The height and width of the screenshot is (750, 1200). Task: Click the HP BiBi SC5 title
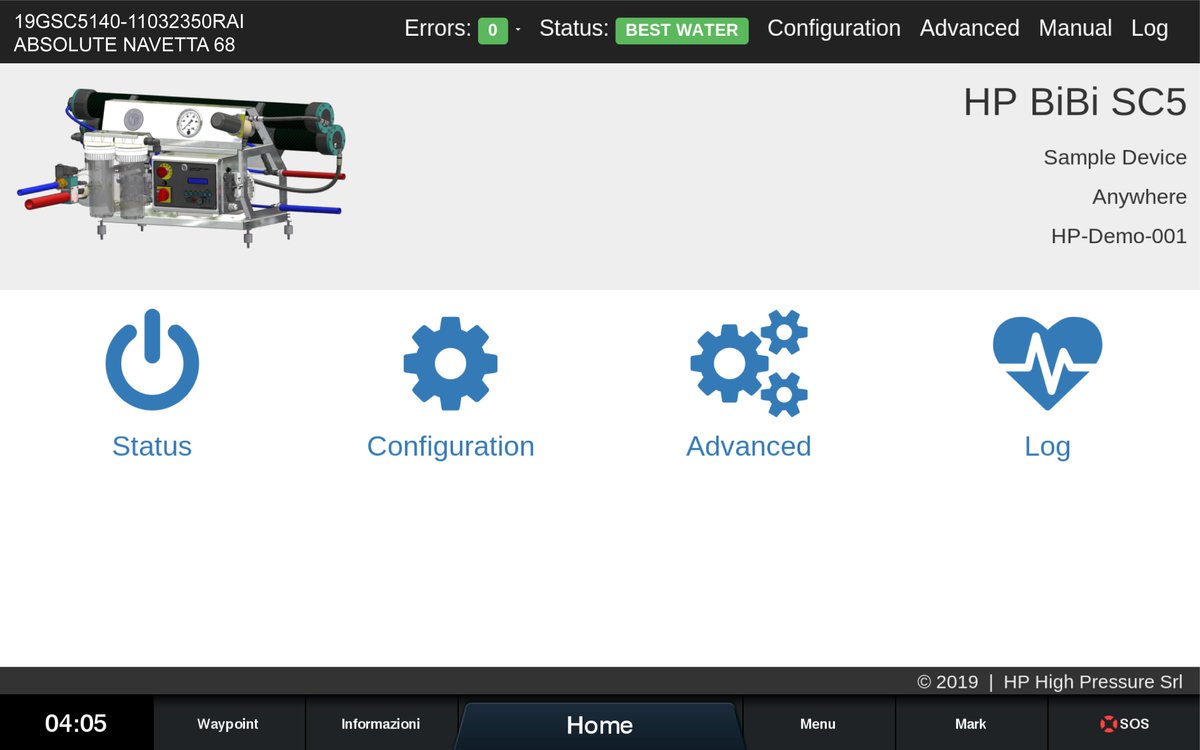click(1075, 102)
